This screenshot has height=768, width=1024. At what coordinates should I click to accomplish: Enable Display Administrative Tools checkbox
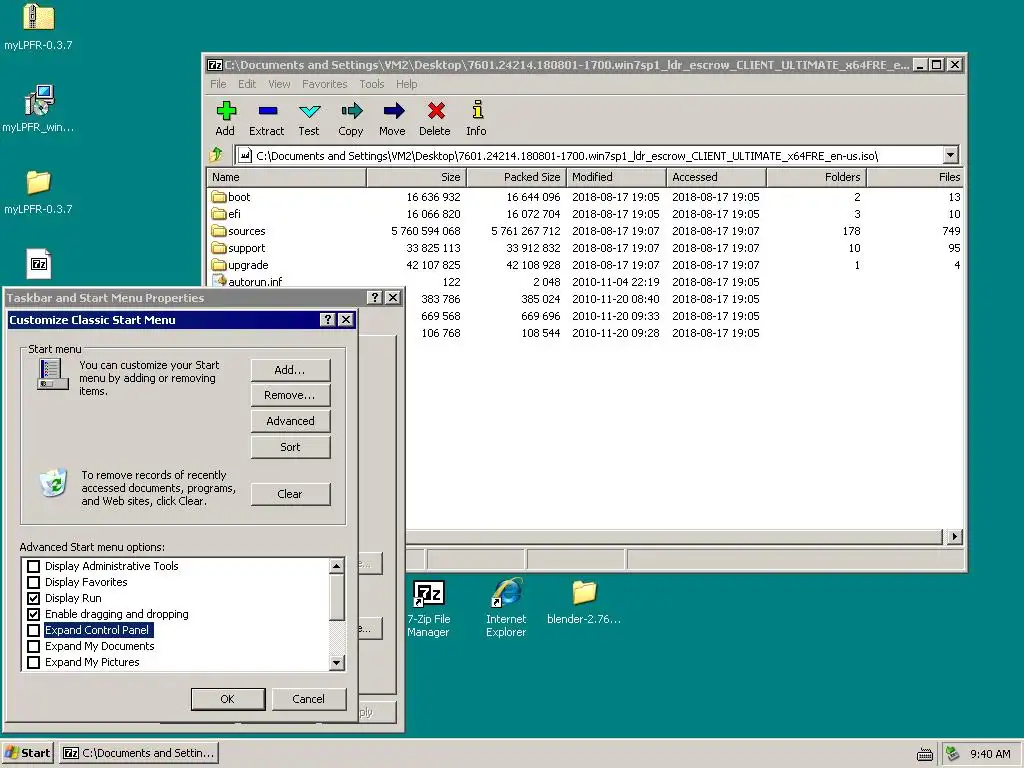pyautogui.click(x=33, y=566)
